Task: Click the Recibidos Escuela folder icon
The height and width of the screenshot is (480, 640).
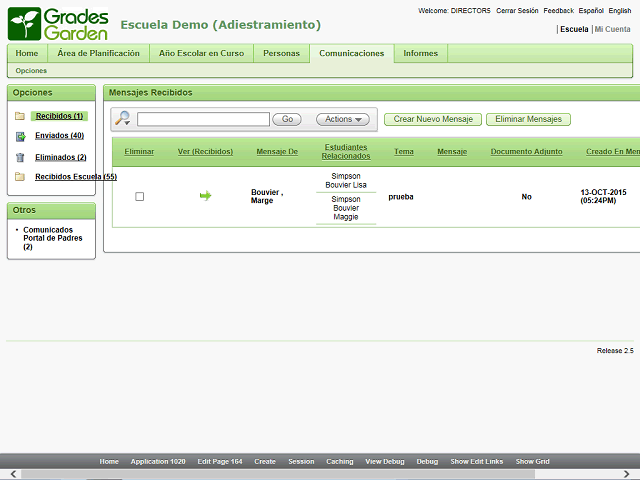Action: (x=20, y=177)
